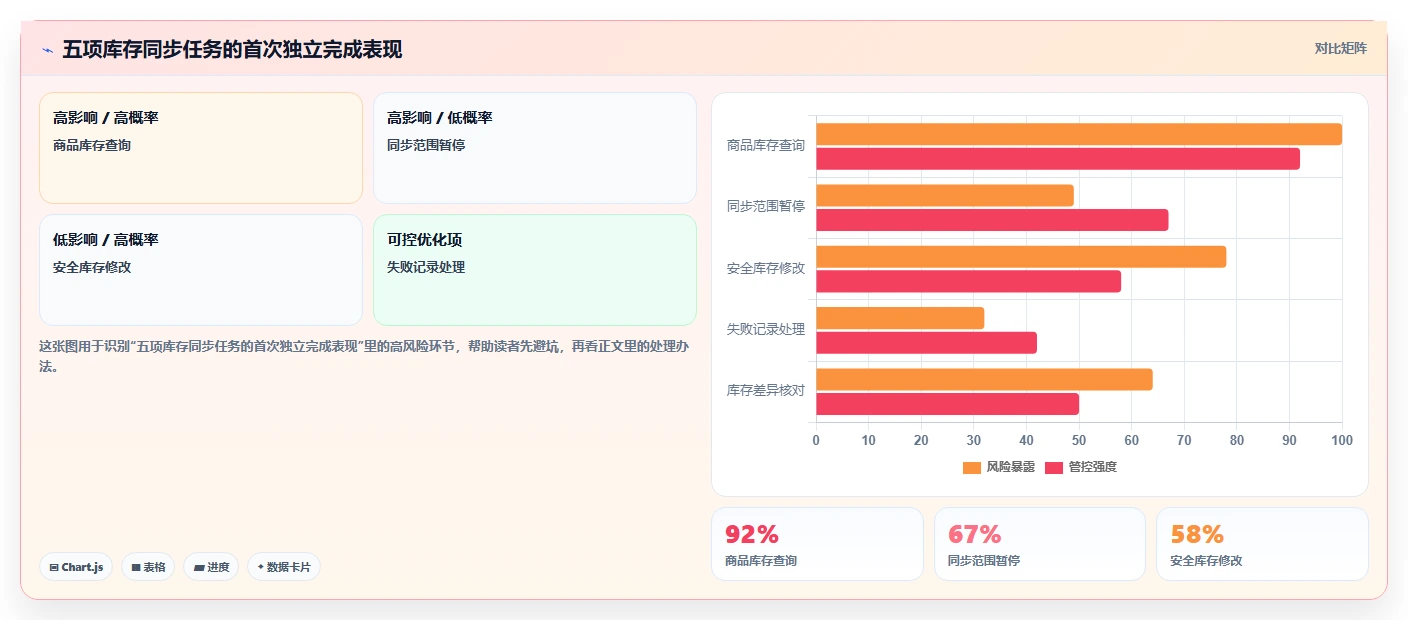Click red bar for 失败记录处理

926,342
